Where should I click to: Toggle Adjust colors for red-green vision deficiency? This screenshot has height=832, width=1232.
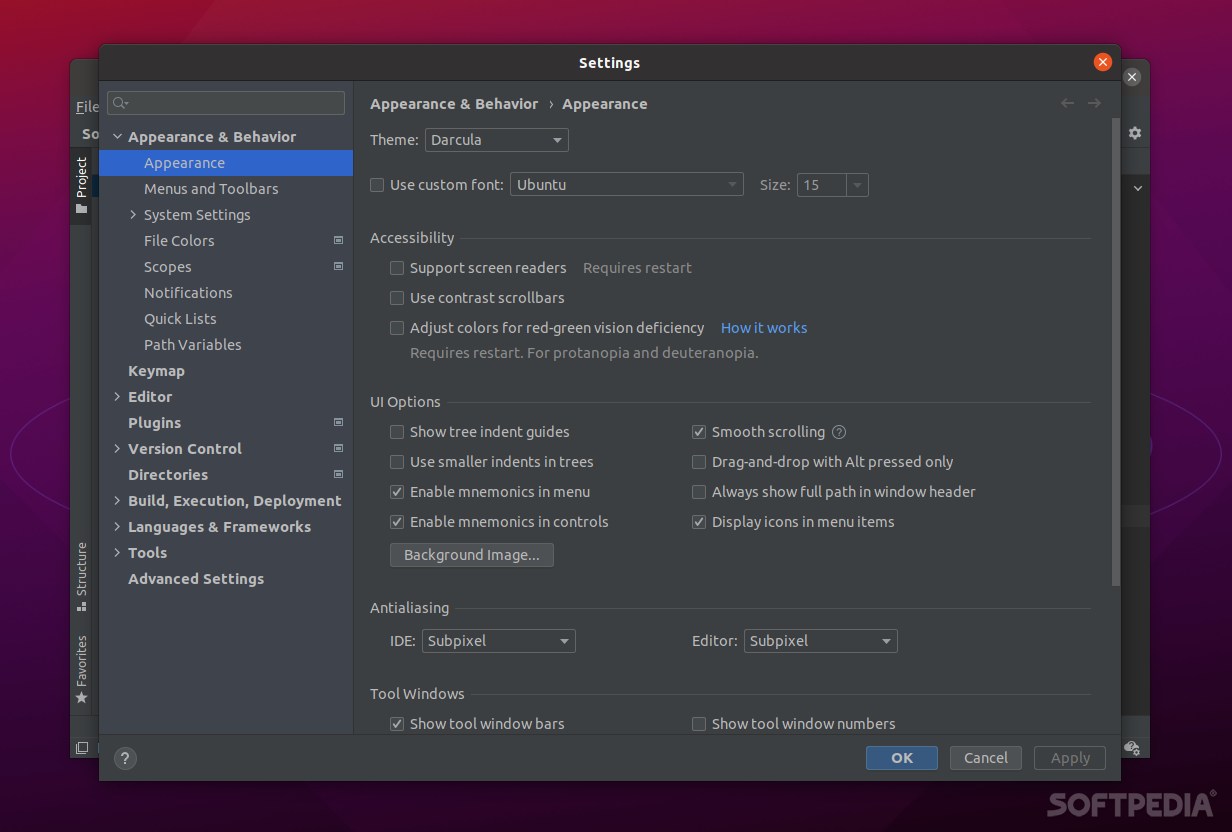tap(397, 328)
